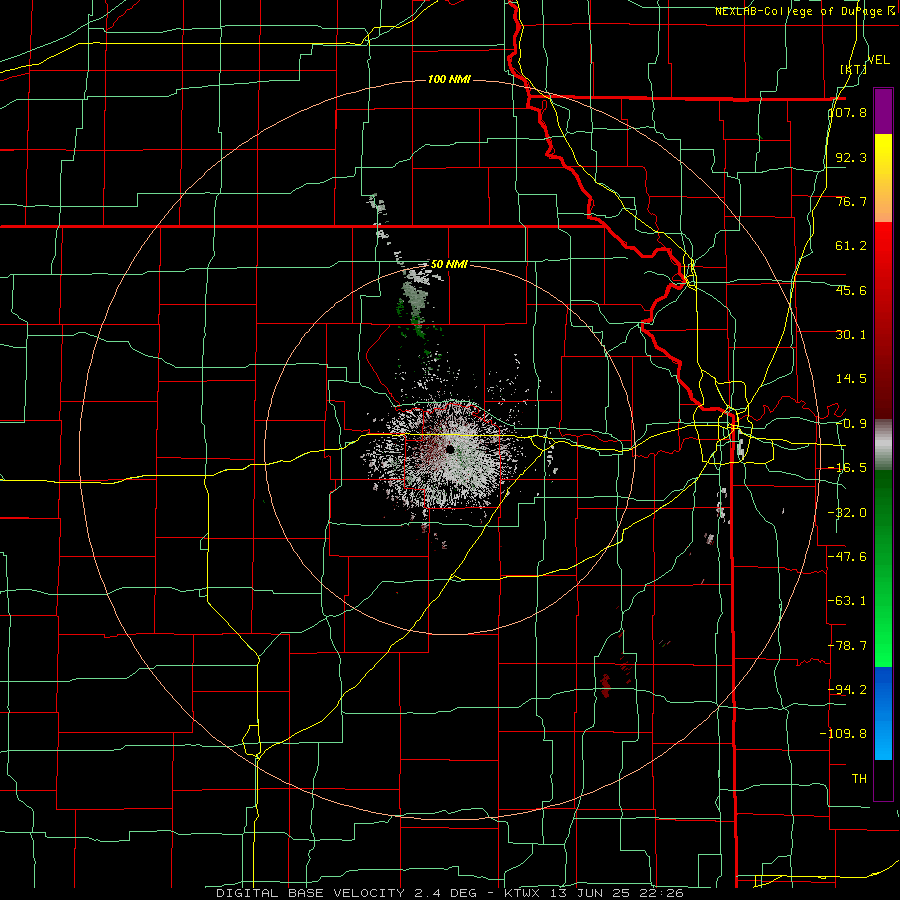This screenshot has height=900, width=900.
Task: Click the 50 NMI range ring label
Action: (x=449, y=264)
